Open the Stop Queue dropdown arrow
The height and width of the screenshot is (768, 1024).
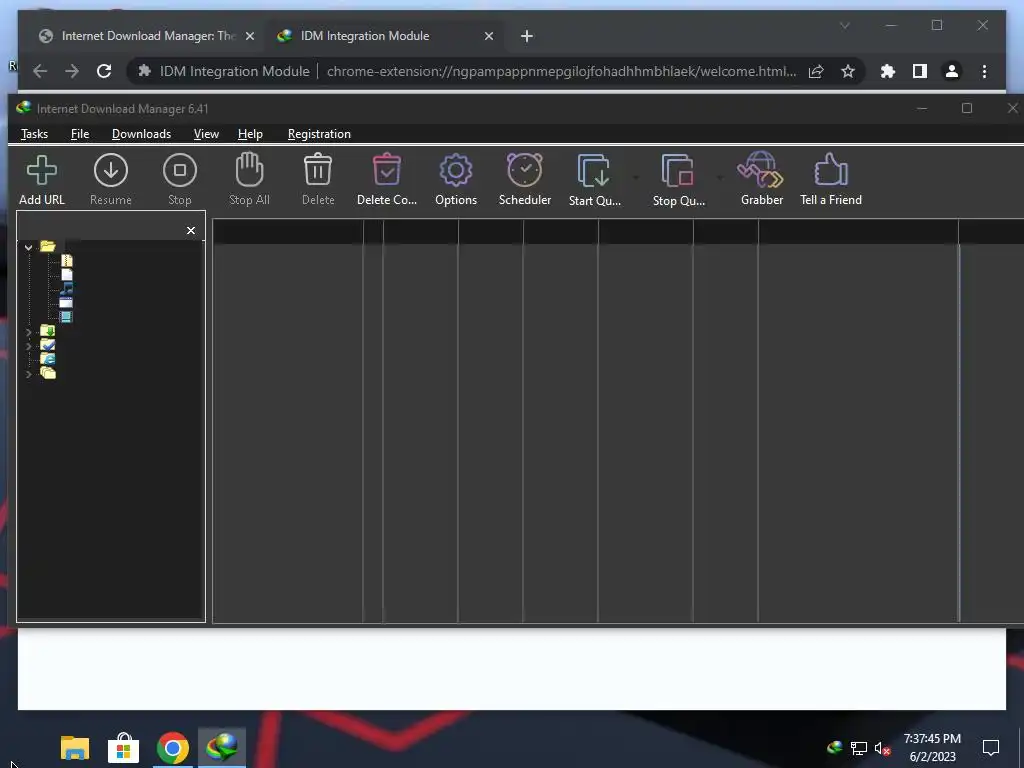coord(720,178)
